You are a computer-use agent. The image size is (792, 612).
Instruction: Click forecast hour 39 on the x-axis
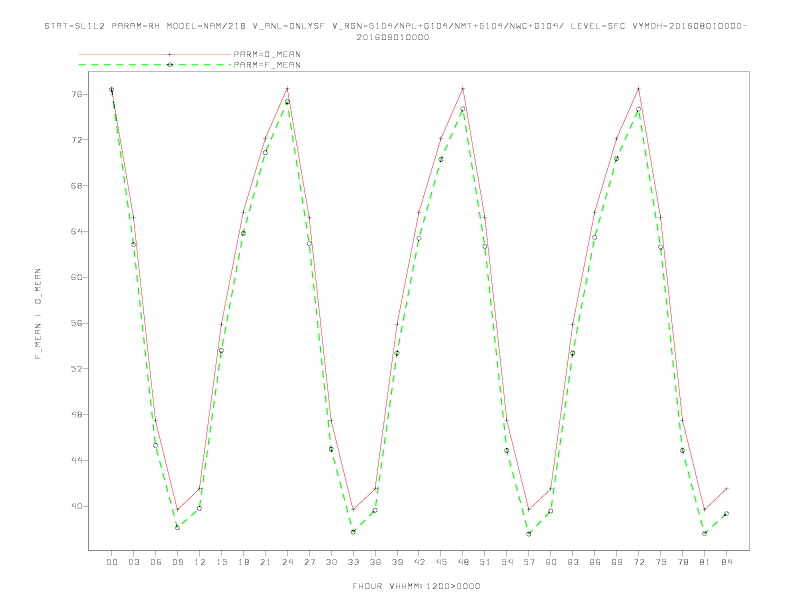(397, 562)
